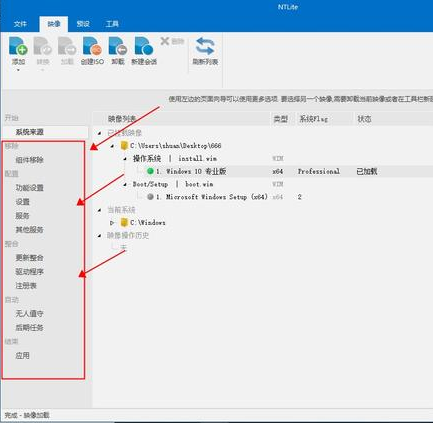Image resolution: width=433 pixels, height=423 pixels.
Task: Open the 功能设置 sidebar page
Action: [x=30, y=188]
